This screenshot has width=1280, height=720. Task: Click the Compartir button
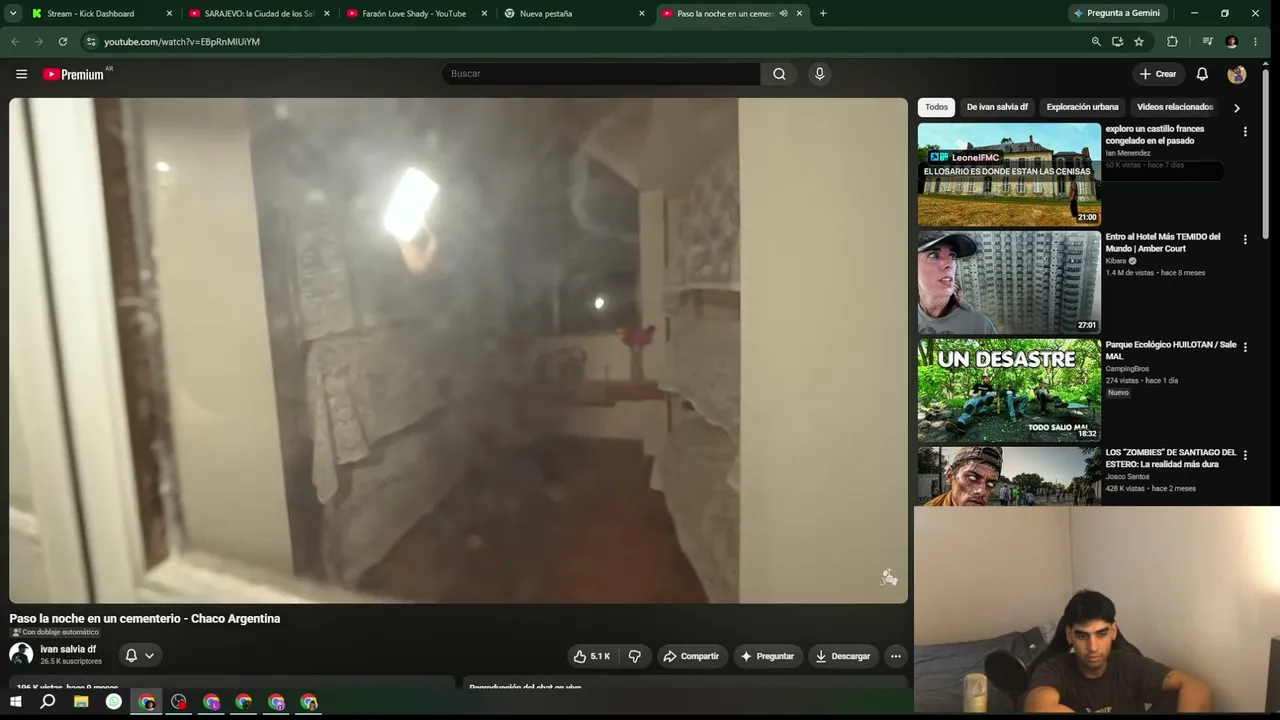click(691, 656)
